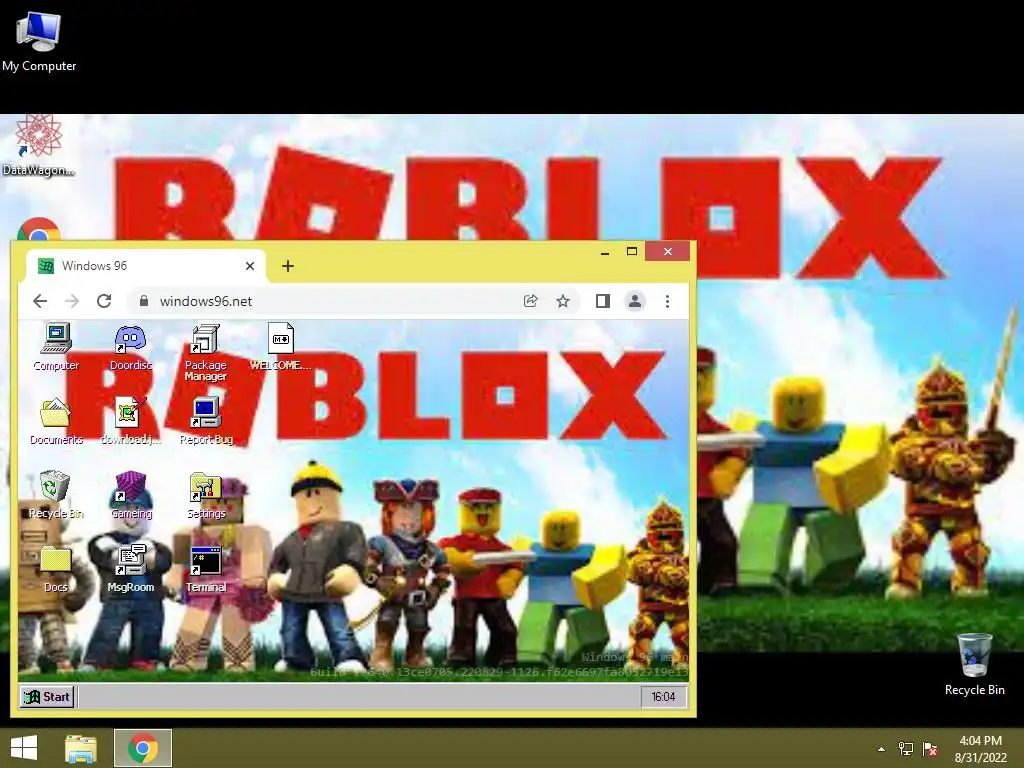Viewport: 1024px width, 768px height.
Task: Click the system clock 4:04 PM
Action: (980, 749)
